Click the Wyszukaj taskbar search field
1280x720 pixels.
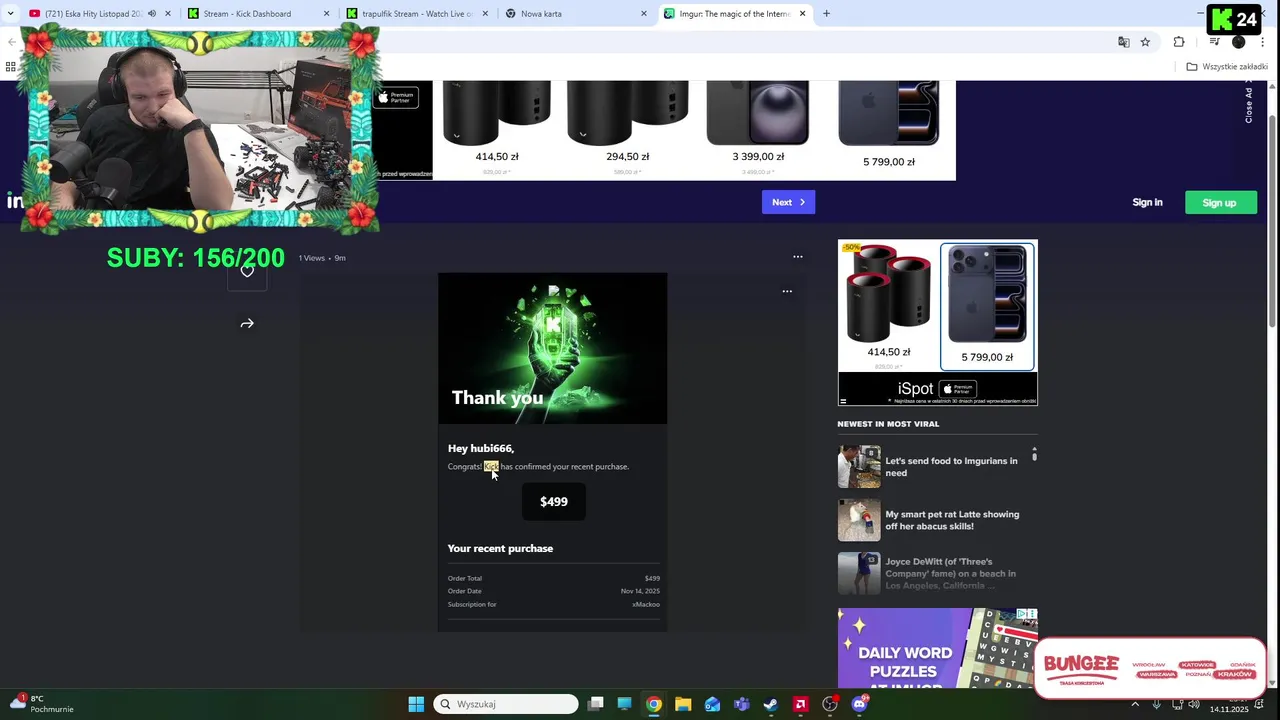(507, 704)
